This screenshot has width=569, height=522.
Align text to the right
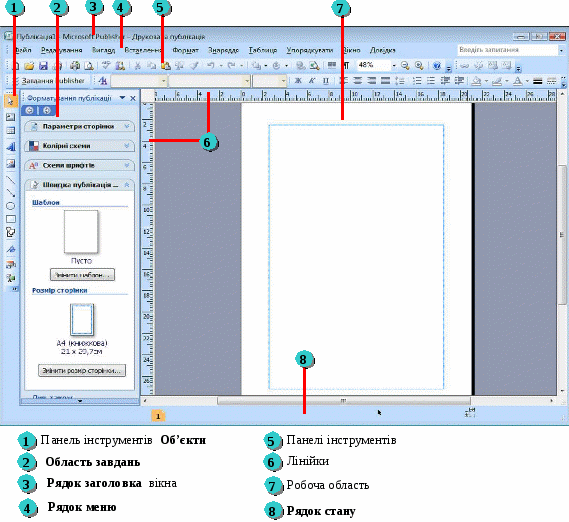(x=371, y=81)
